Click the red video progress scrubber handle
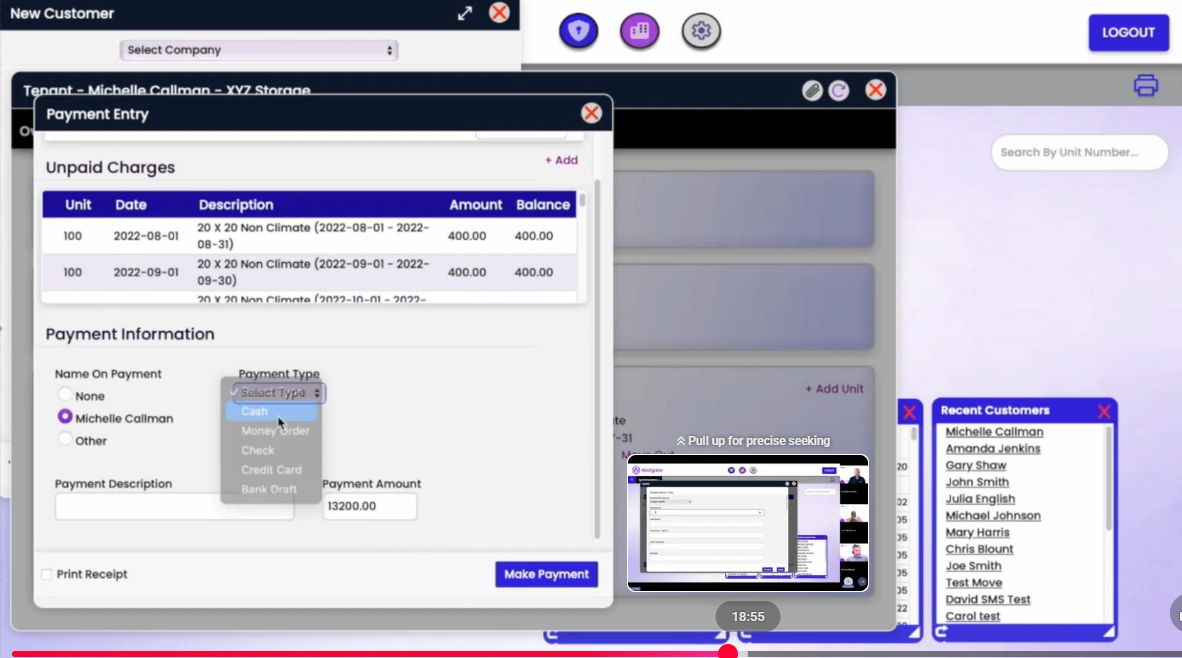Screen dimensions: 1182x658 [727, 653]
